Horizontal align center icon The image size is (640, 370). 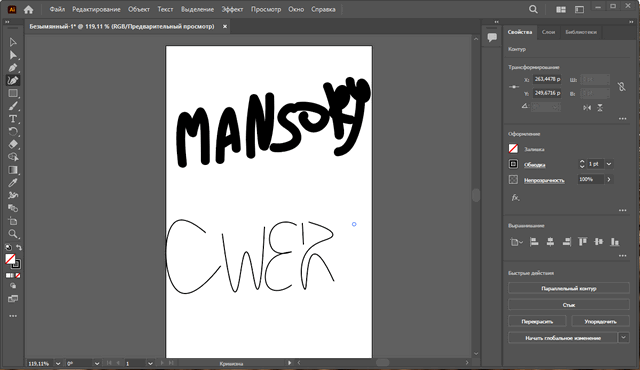(550, 242)
